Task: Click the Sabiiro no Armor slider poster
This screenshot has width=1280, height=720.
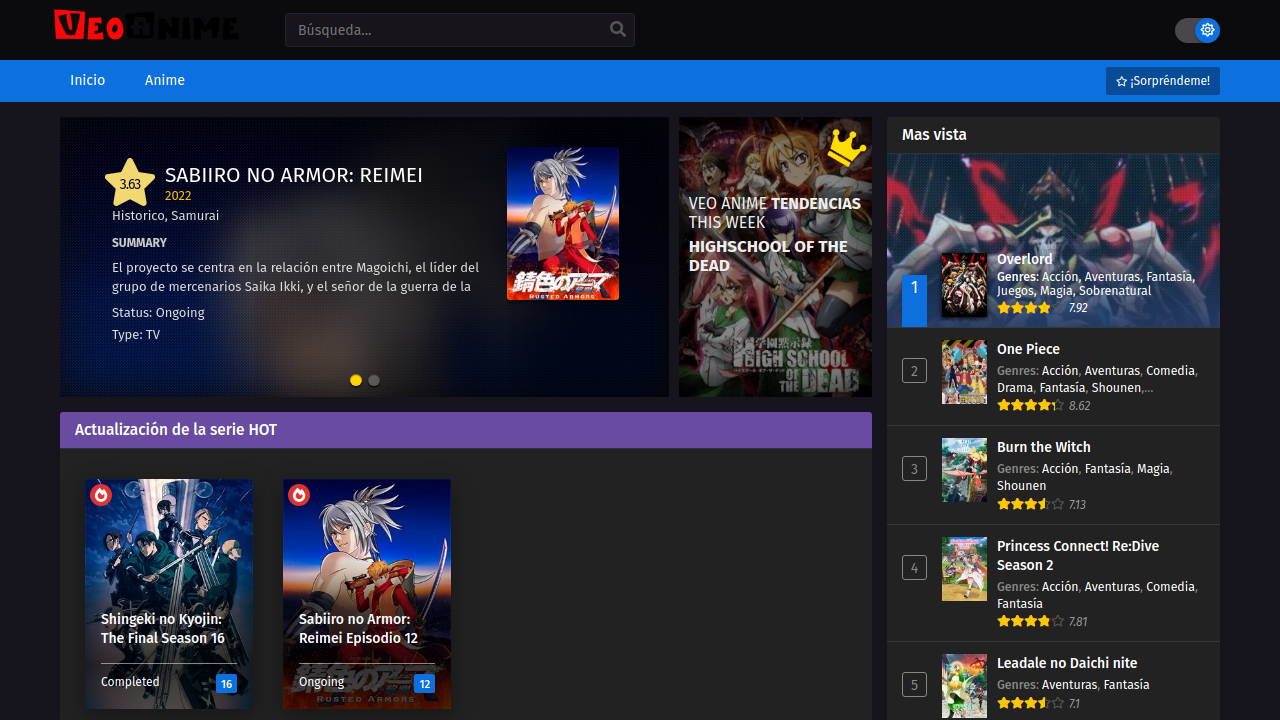Action: 563,224
